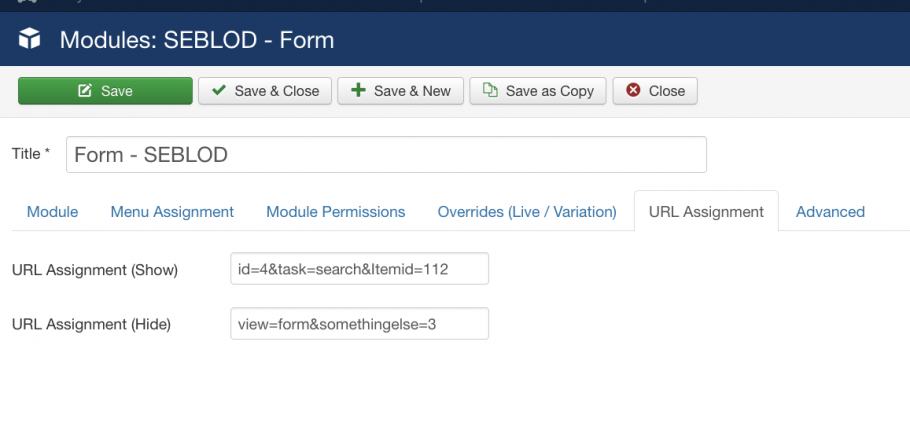The width and height of the screenshot is (910, 430).
Task: Select the URL Assignment tab
Action: [x=706, y=211]
